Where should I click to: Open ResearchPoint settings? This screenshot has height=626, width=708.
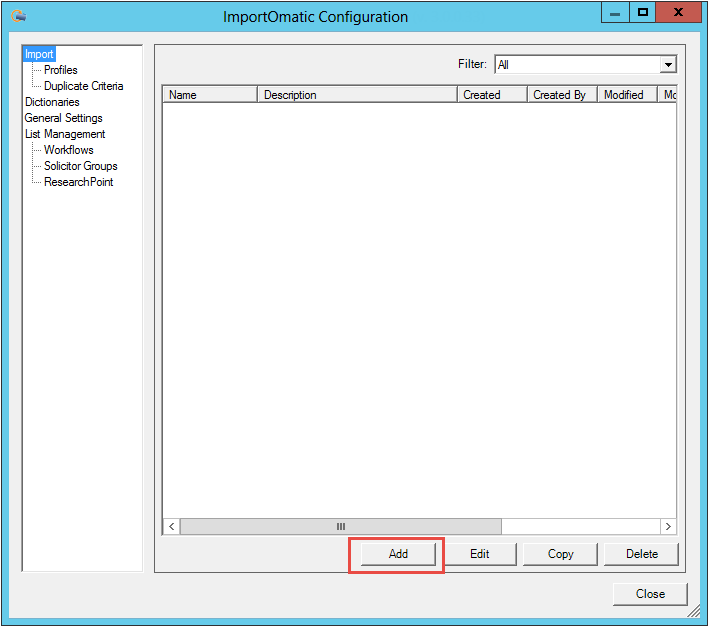(78, 182)
